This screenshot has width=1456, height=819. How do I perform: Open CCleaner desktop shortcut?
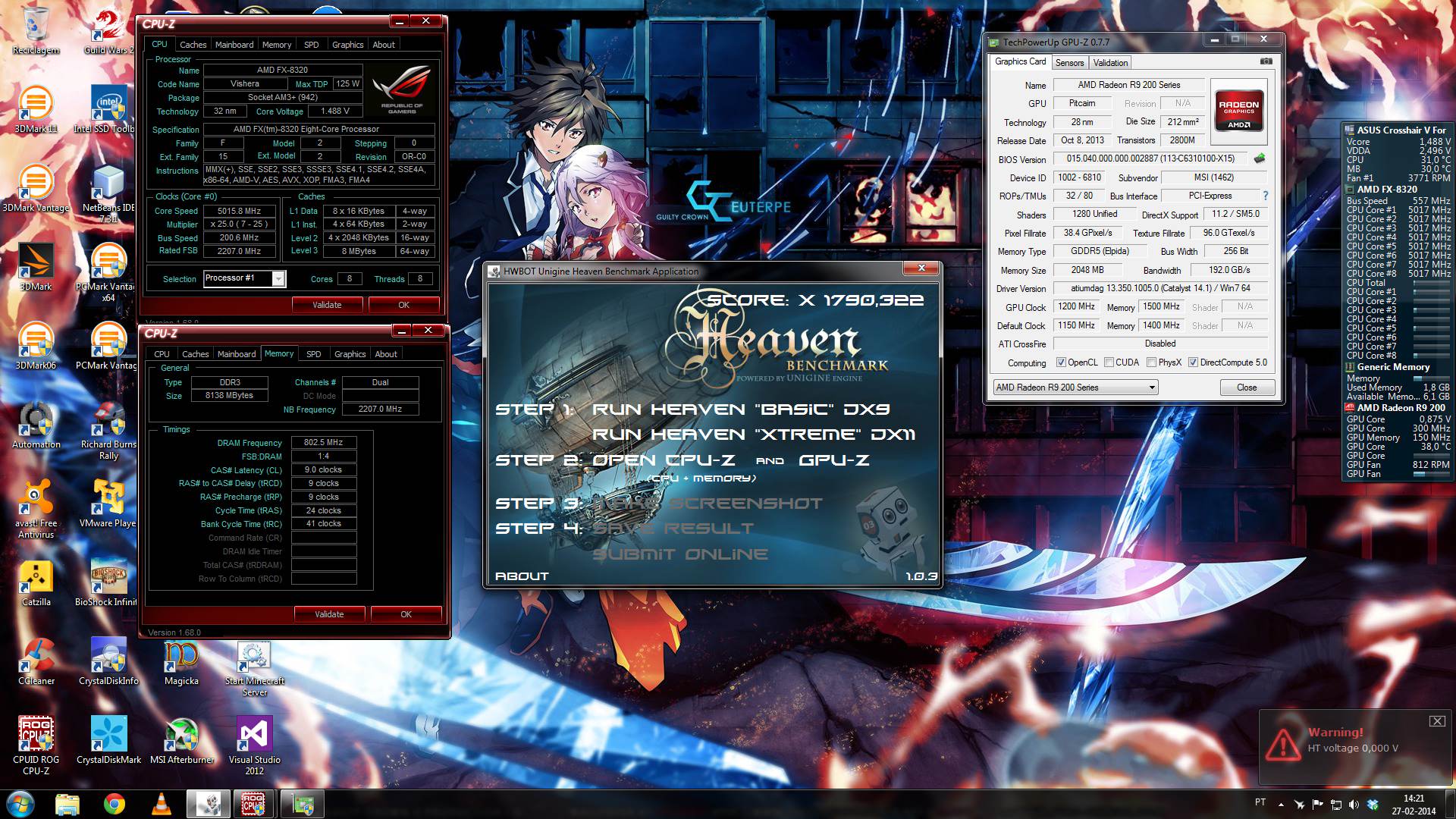tap(36, 661)
